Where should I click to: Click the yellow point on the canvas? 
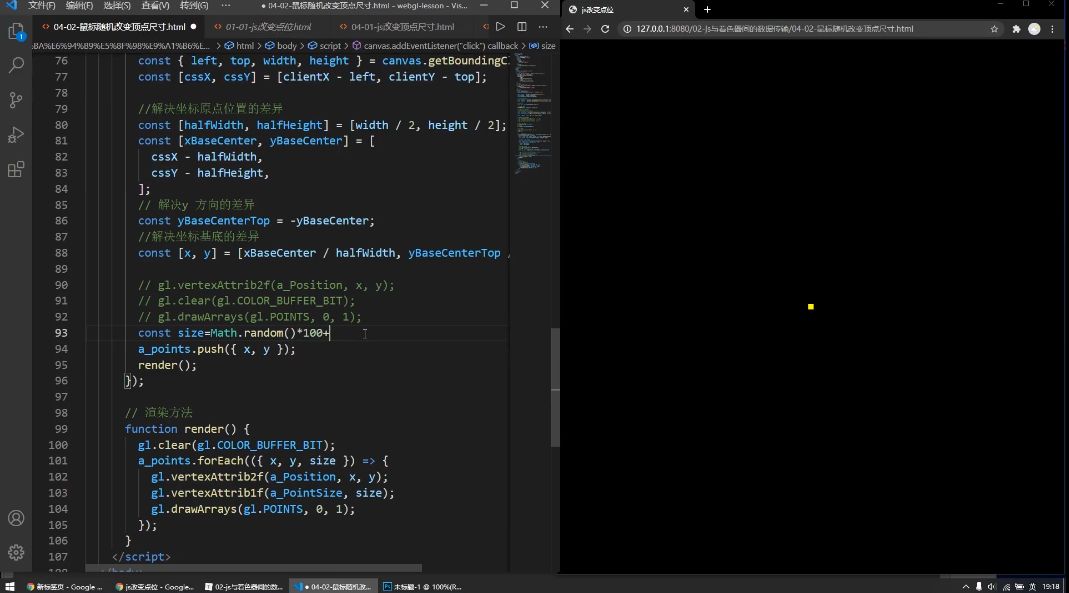click(810, 307)
